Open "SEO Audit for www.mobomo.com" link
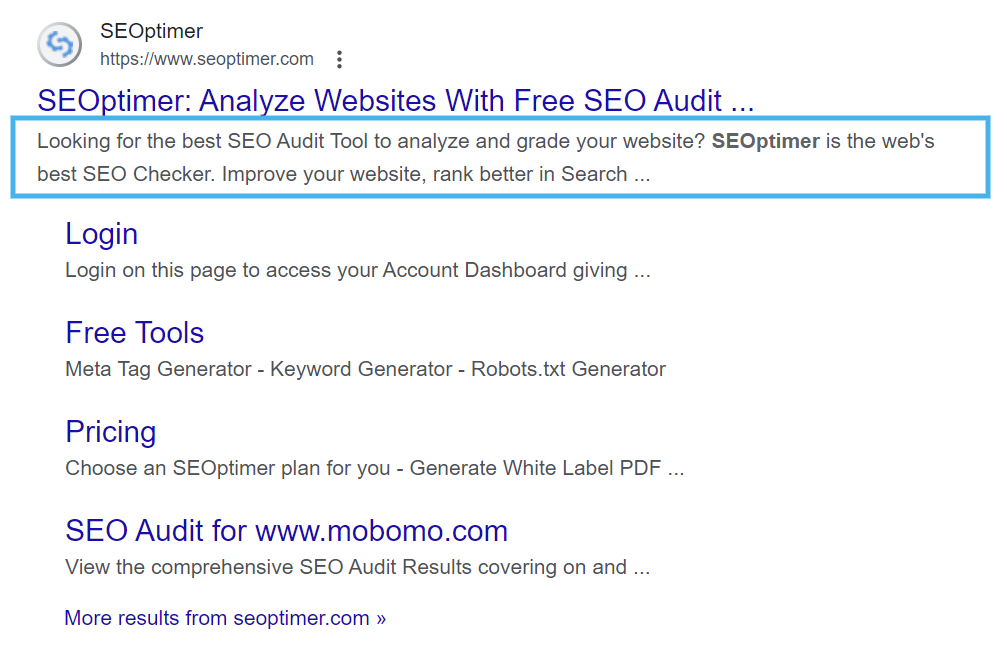This screenshot has width=1007, height=663. coord(286,531)
